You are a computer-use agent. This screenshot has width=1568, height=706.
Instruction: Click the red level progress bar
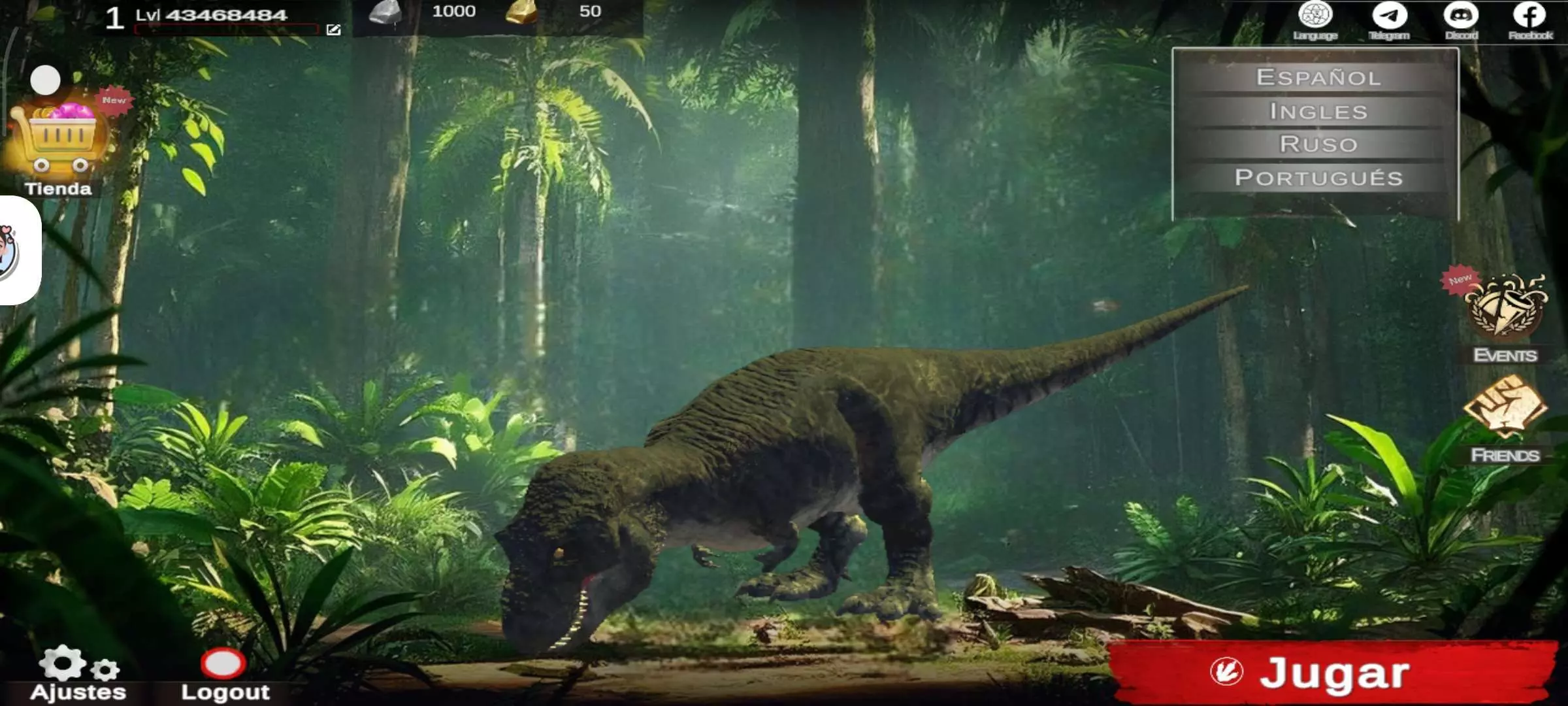click(226, 29)
